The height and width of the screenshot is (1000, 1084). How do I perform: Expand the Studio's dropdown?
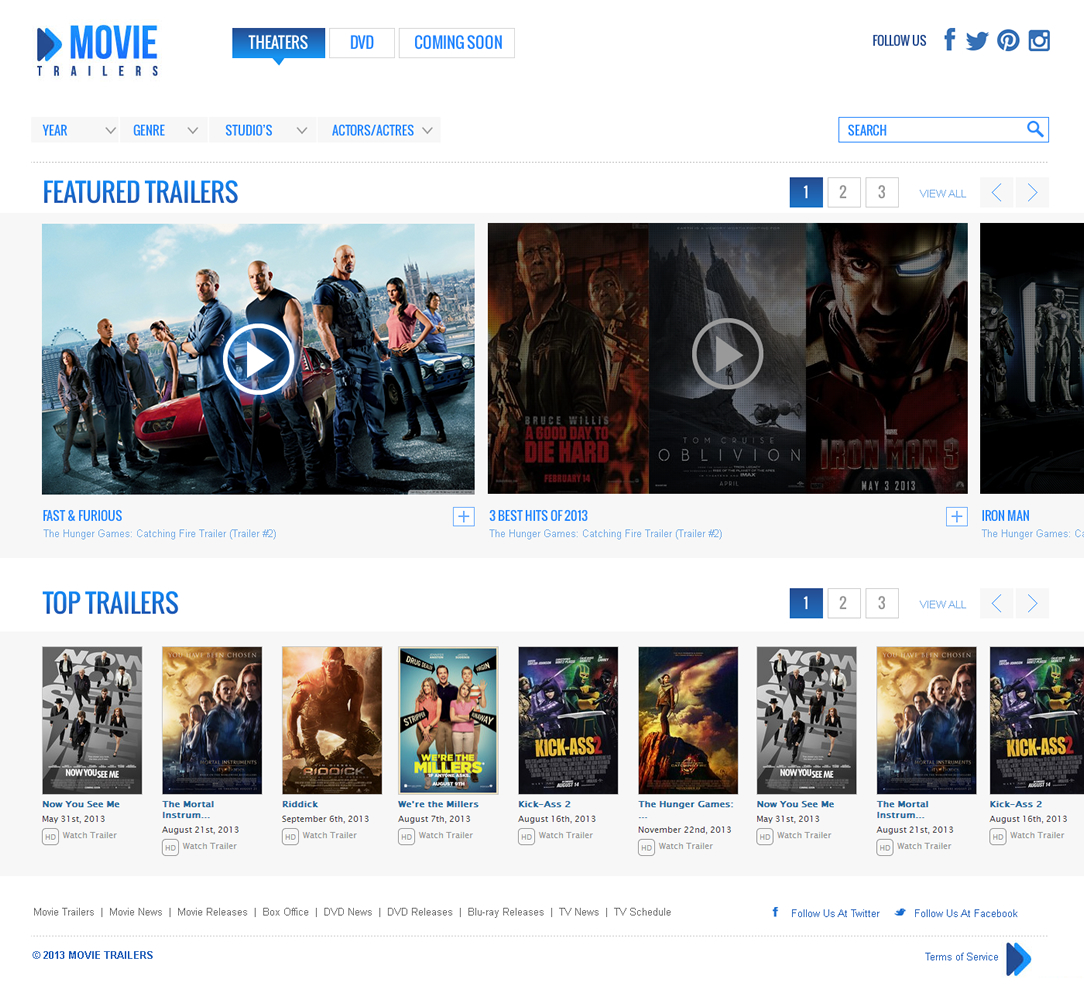coord(263,130)
